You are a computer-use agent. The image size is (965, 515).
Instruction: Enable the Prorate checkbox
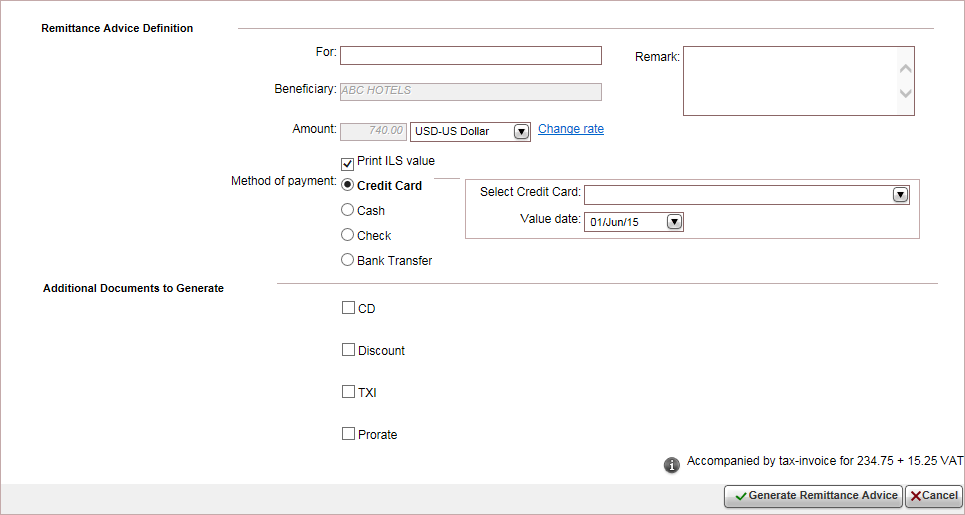(348, 434)
